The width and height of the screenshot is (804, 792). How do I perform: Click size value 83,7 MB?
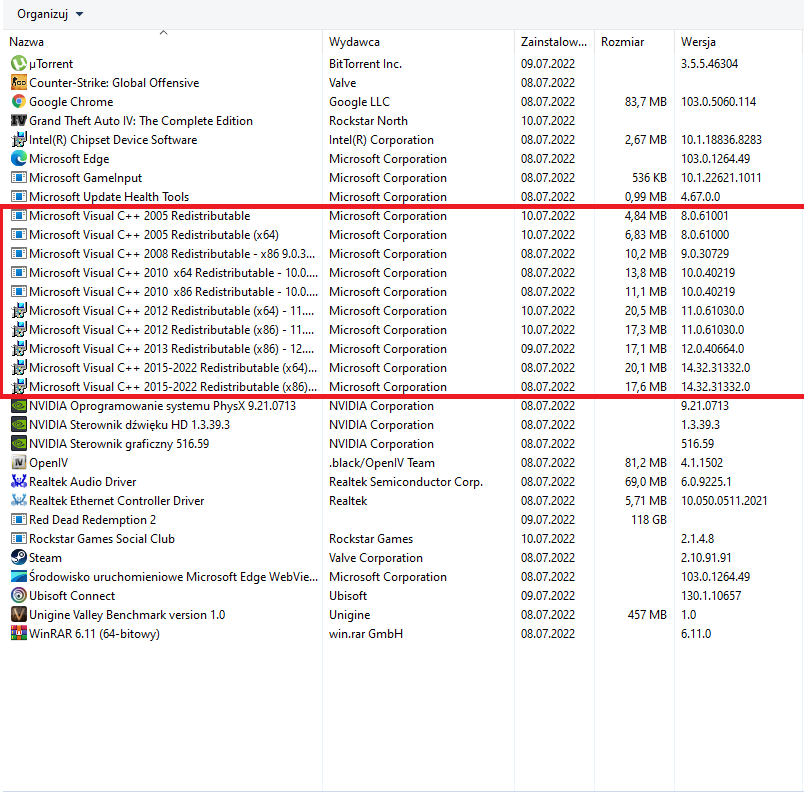(646, 102)
